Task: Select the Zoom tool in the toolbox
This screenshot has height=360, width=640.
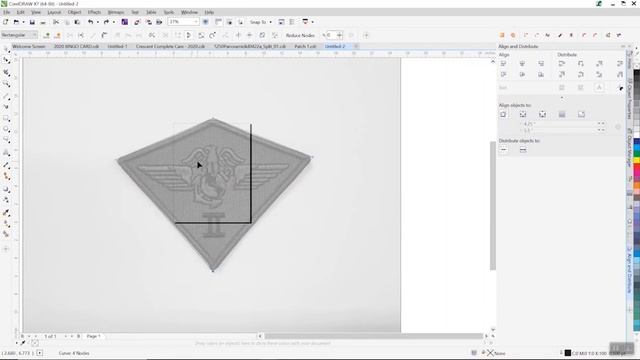Action: click(x=6, y=84)
